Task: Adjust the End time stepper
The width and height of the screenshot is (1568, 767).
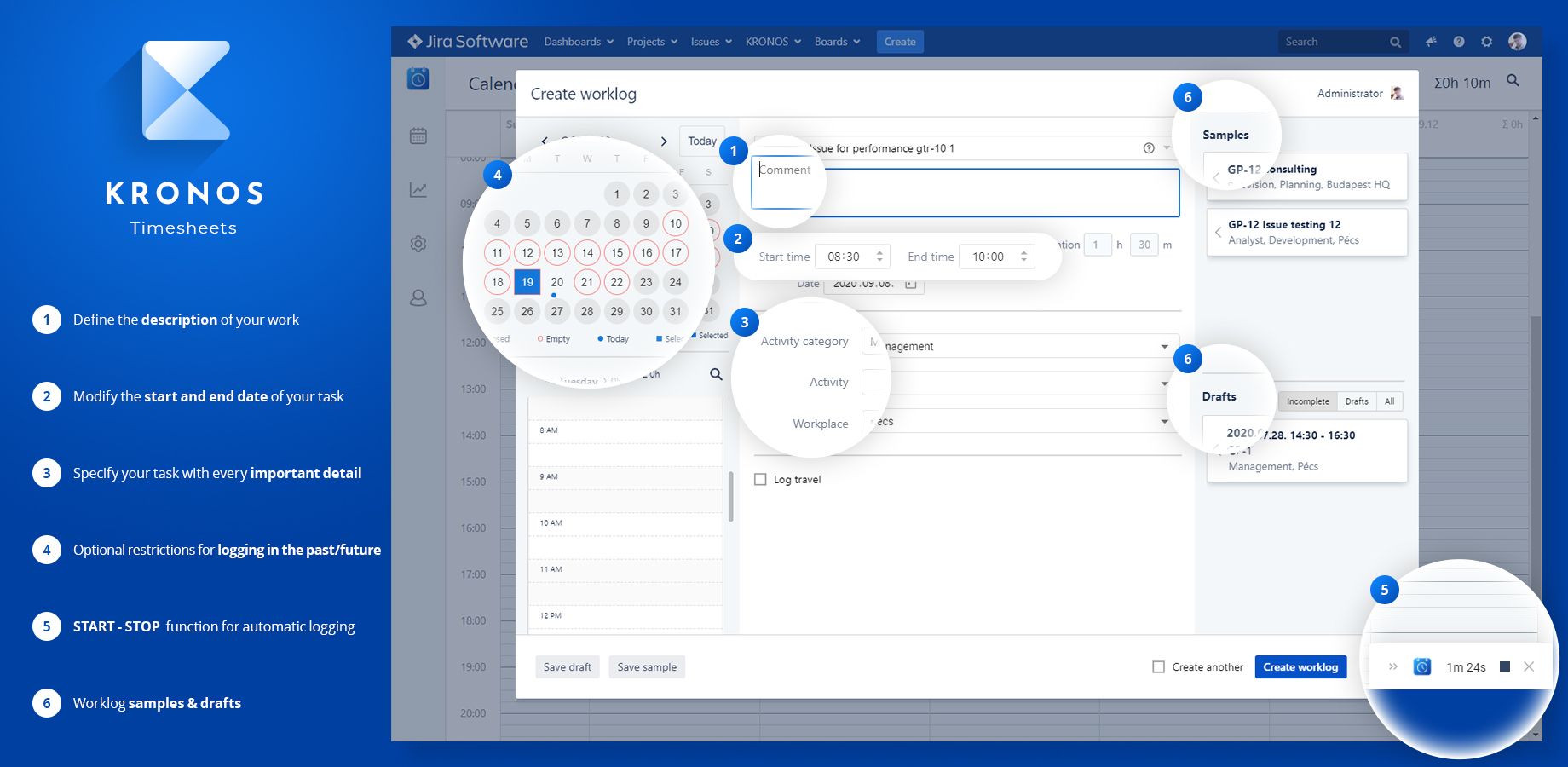Action: [x=1023, y=257]
